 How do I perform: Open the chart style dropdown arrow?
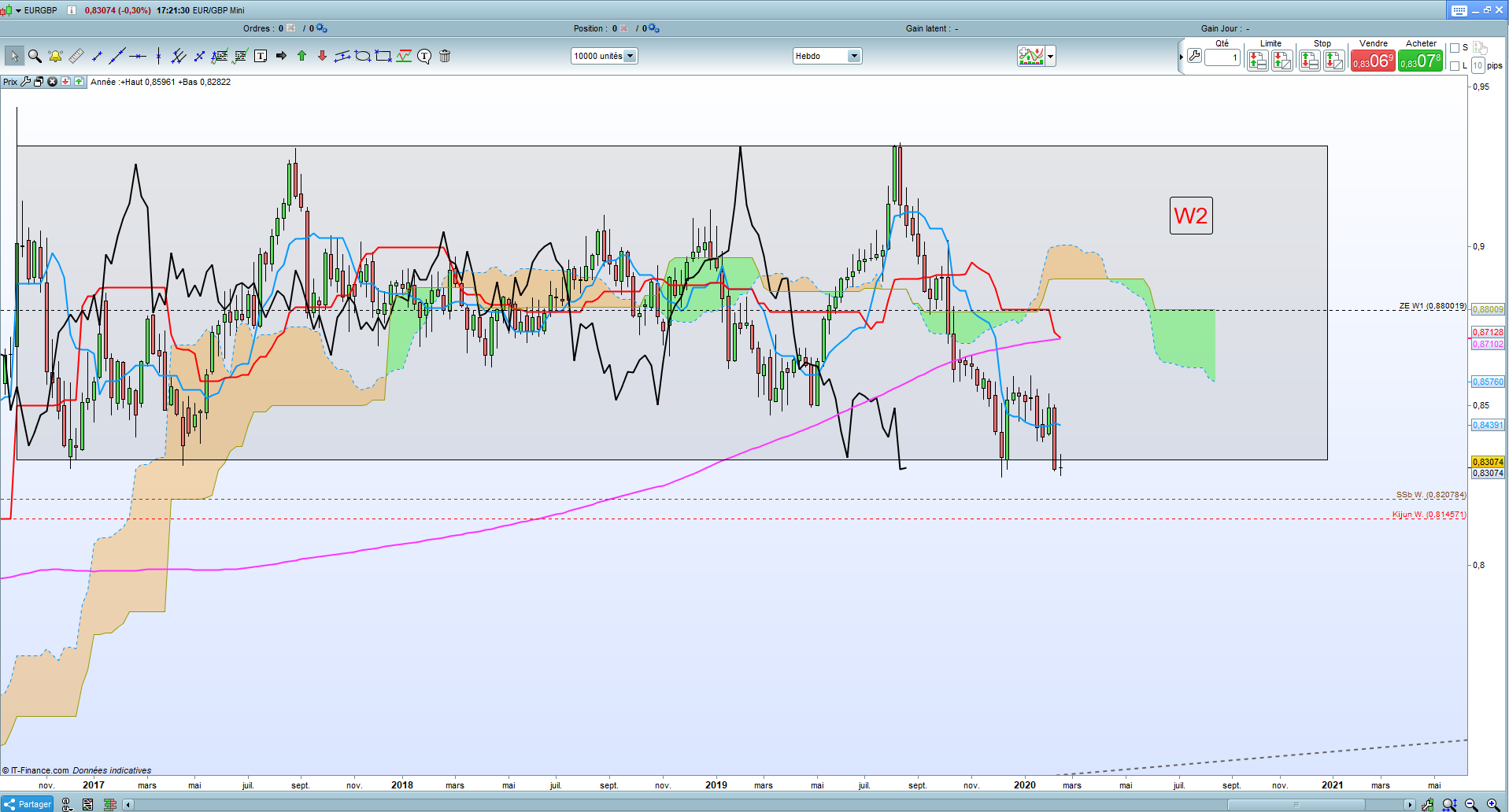coord(1050,56)
